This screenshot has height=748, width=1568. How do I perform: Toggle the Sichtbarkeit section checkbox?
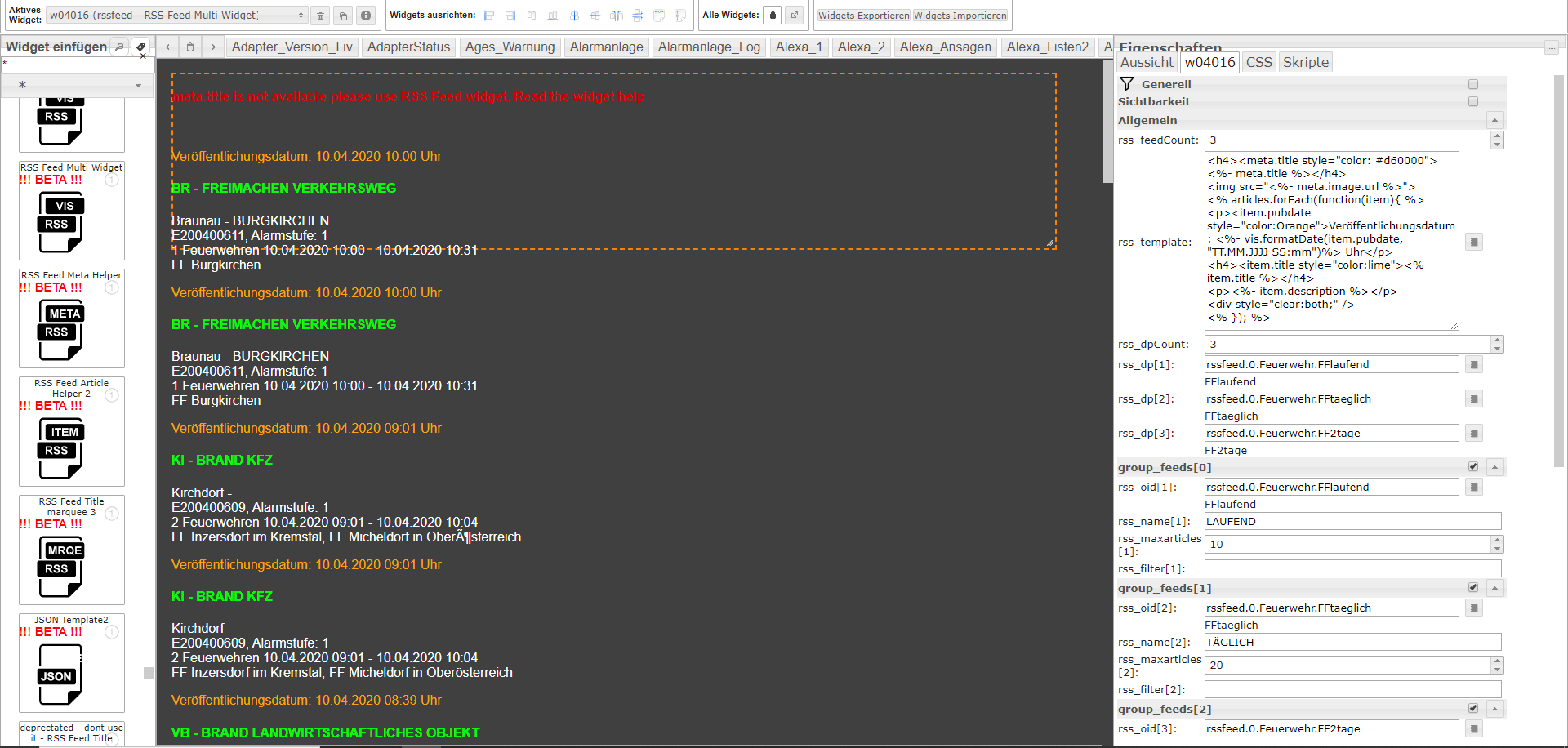(1473, 102)
